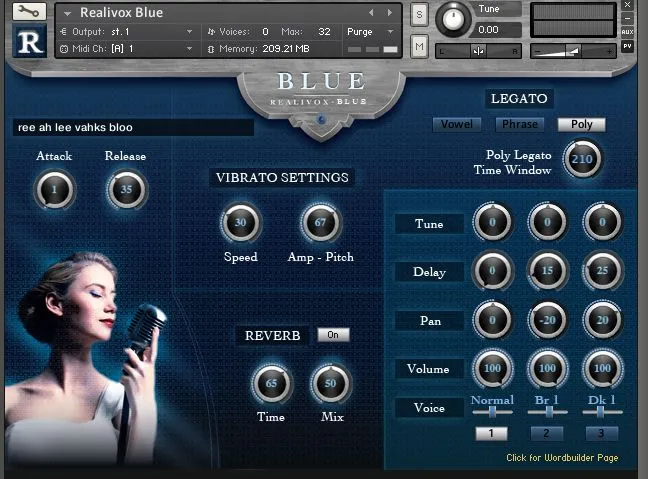The height and width of the screenshot is (479, 648).
Task: Enable Vowel legato mode
Action: [x=457, y=124]
